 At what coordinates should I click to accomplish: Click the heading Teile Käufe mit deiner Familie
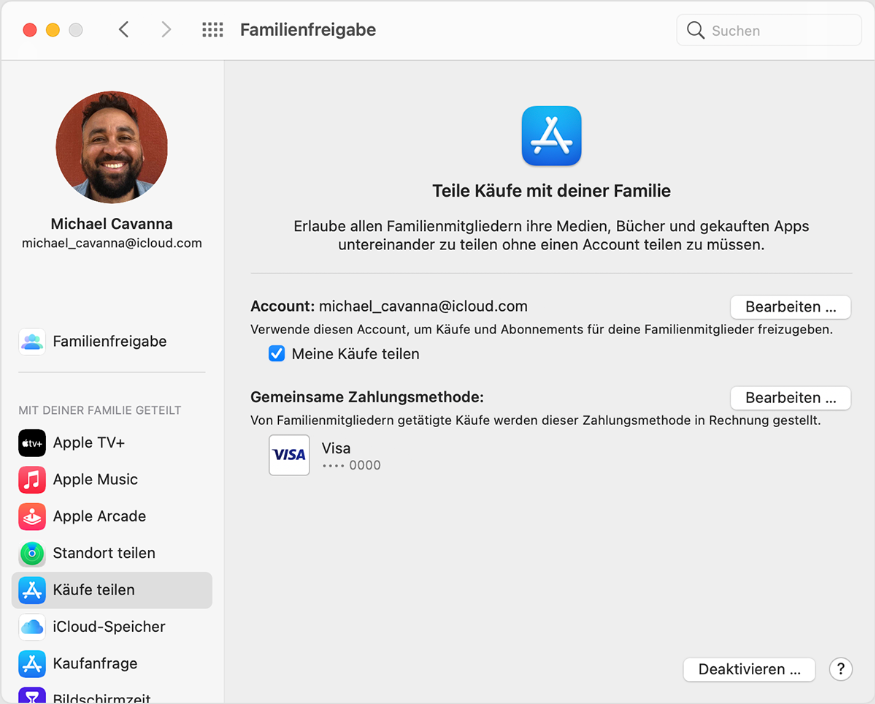[551, 191]
